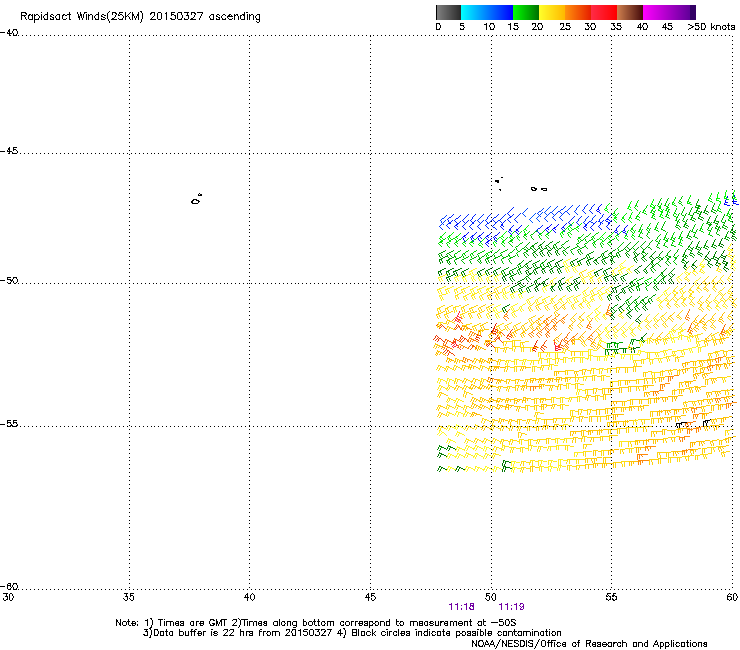Click the 'Rapidscat Winds(25KM) 20150327 ascending' title
This screenshot has height=650, width=740.
[x=140, y=17]
